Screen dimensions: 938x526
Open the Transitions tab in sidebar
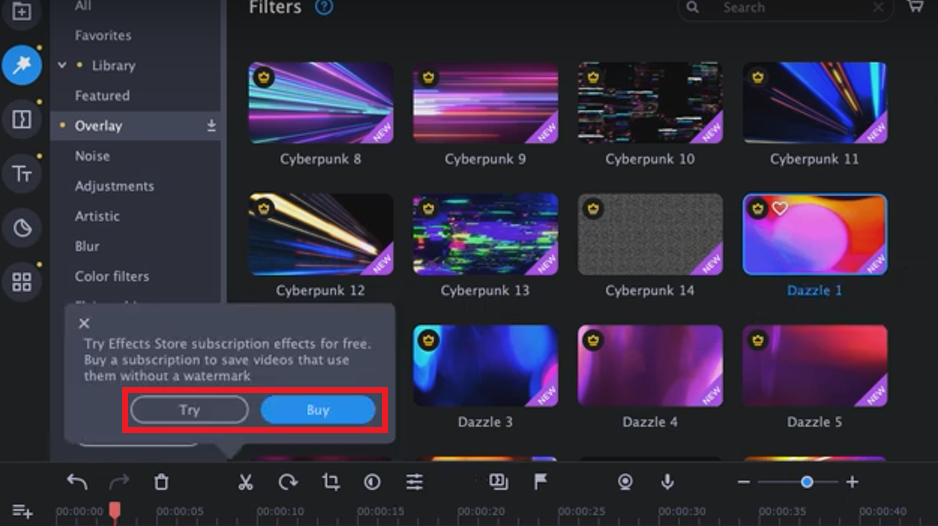click(x=22, y=119)
